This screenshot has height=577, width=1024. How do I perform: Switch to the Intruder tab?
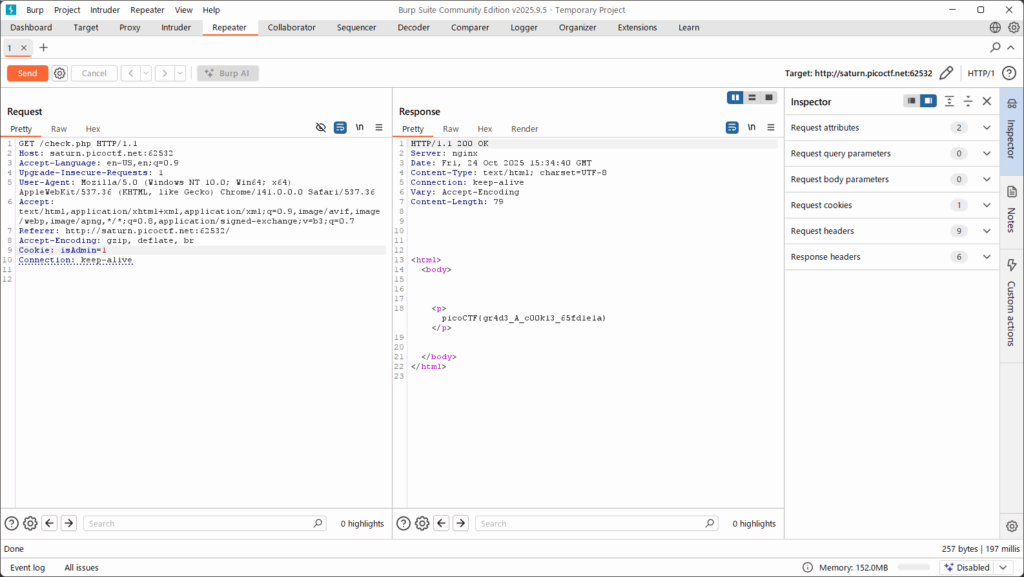(176, 27)
